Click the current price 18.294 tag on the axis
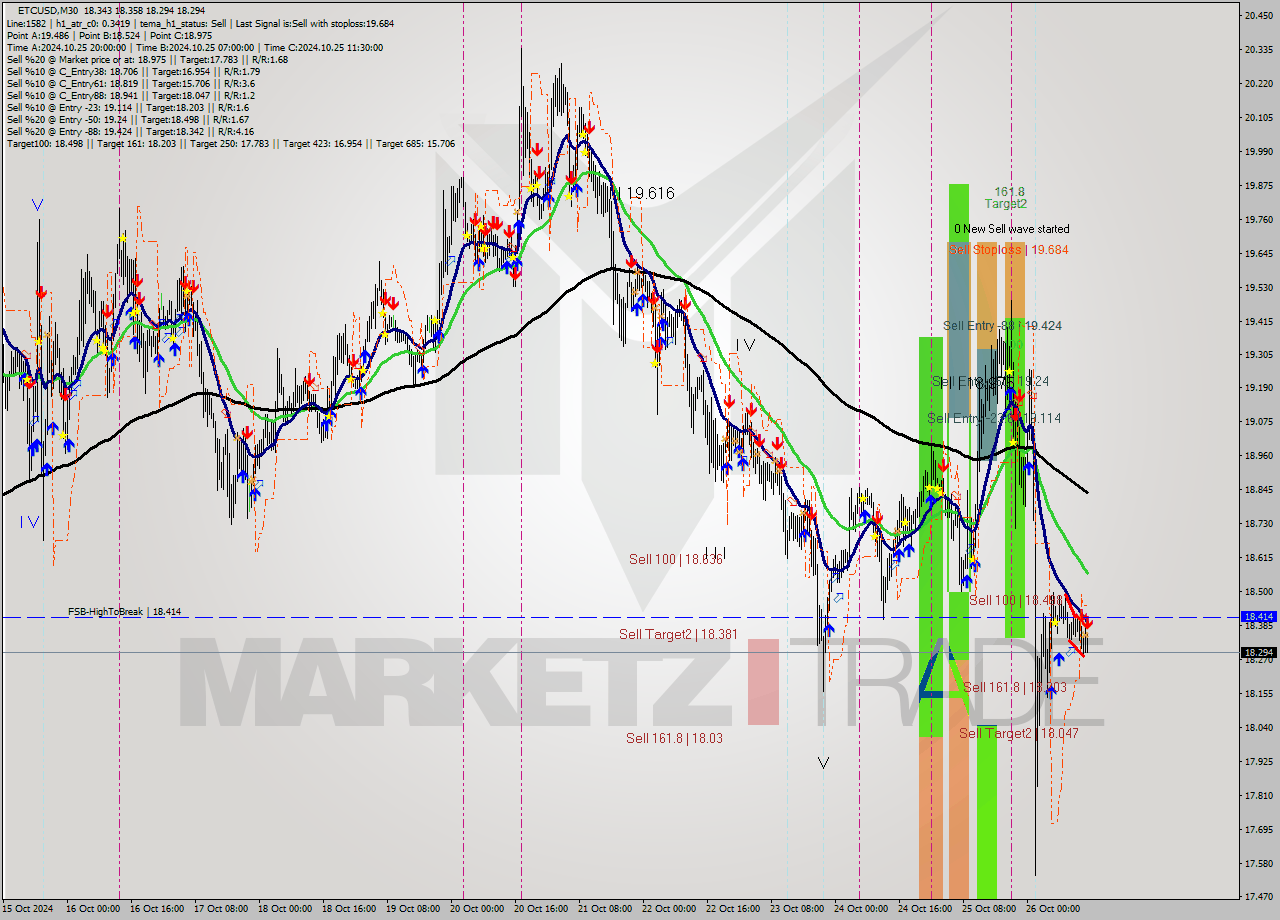The width and height of the screenshot is (1280, 920). (1257, 652)
